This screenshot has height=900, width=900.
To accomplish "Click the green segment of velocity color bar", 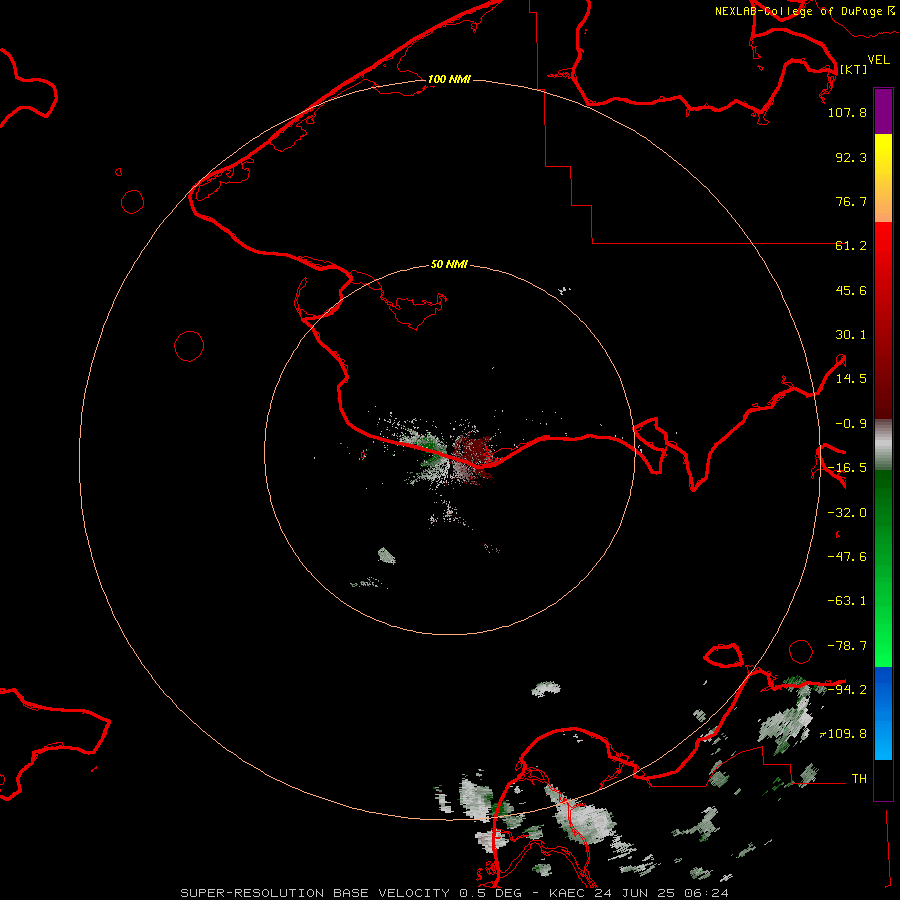I will point(883,568).
